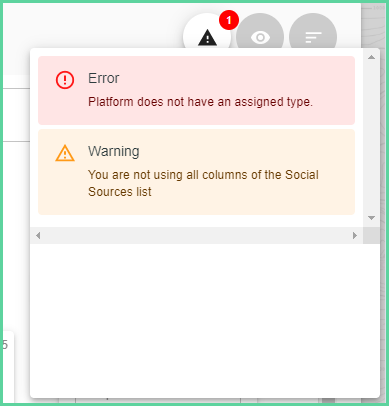This screenshot has height=406, width=389.
Task: Click the orange Warning triangle icon
Action: (x=65, y=153)
